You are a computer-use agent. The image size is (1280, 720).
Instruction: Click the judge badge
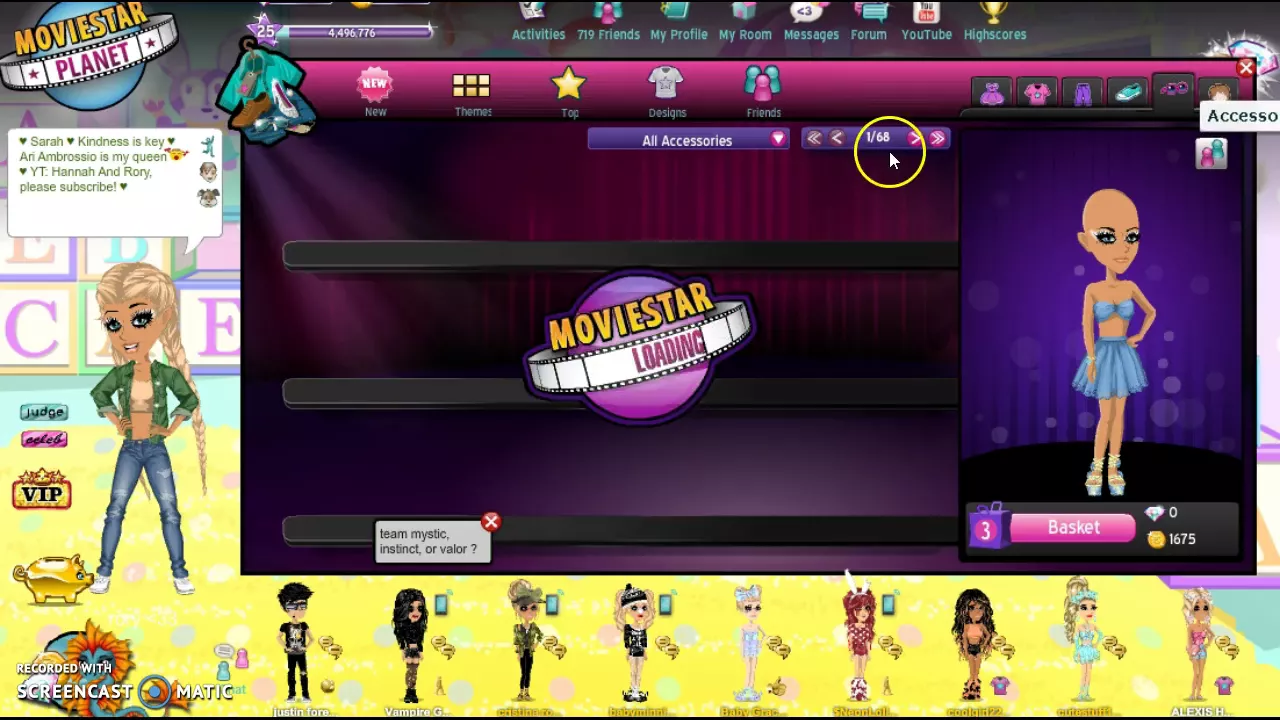44,412
